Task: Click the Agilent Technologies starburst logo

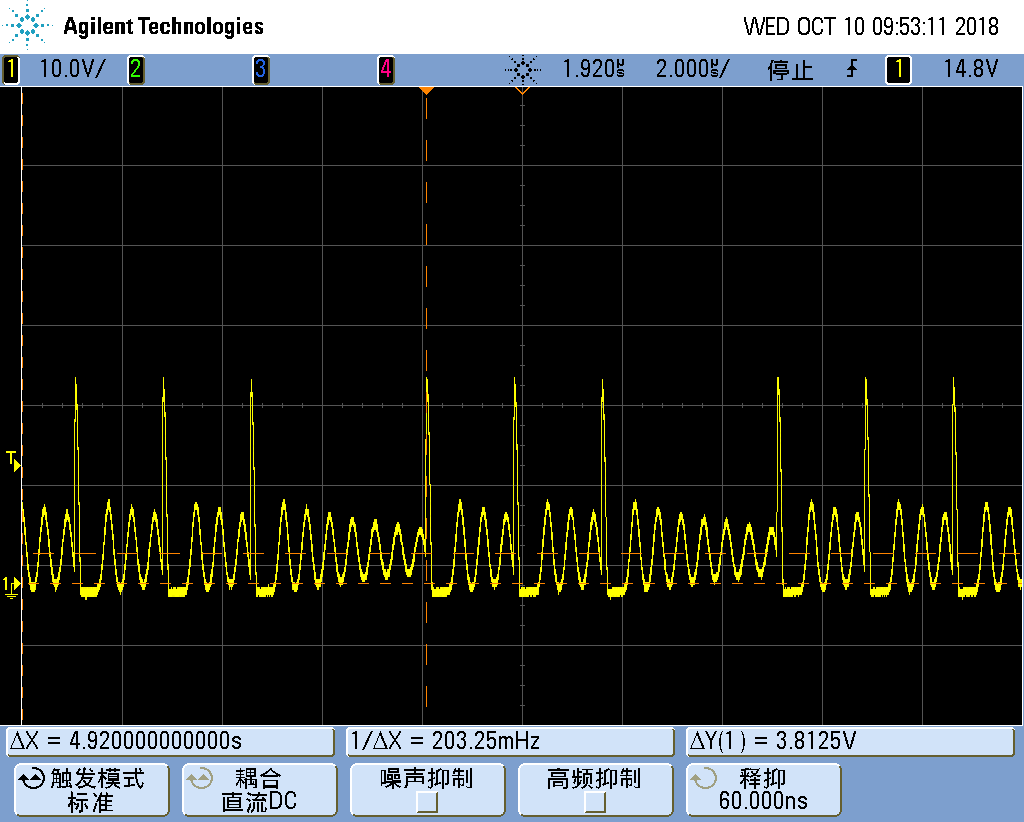Action: (x=27, y=25)
